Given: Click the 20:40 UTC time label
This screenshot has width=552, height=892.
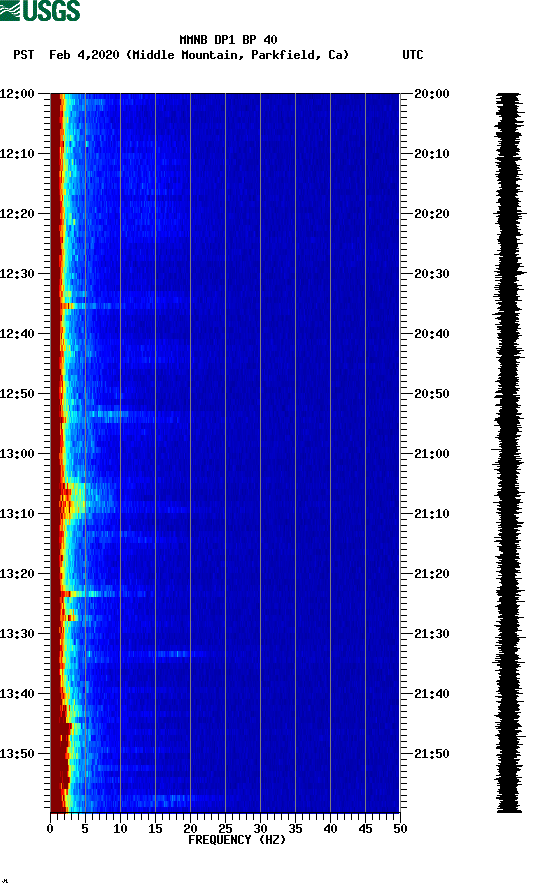Looking at the screenshot, I should pos(431,334).
